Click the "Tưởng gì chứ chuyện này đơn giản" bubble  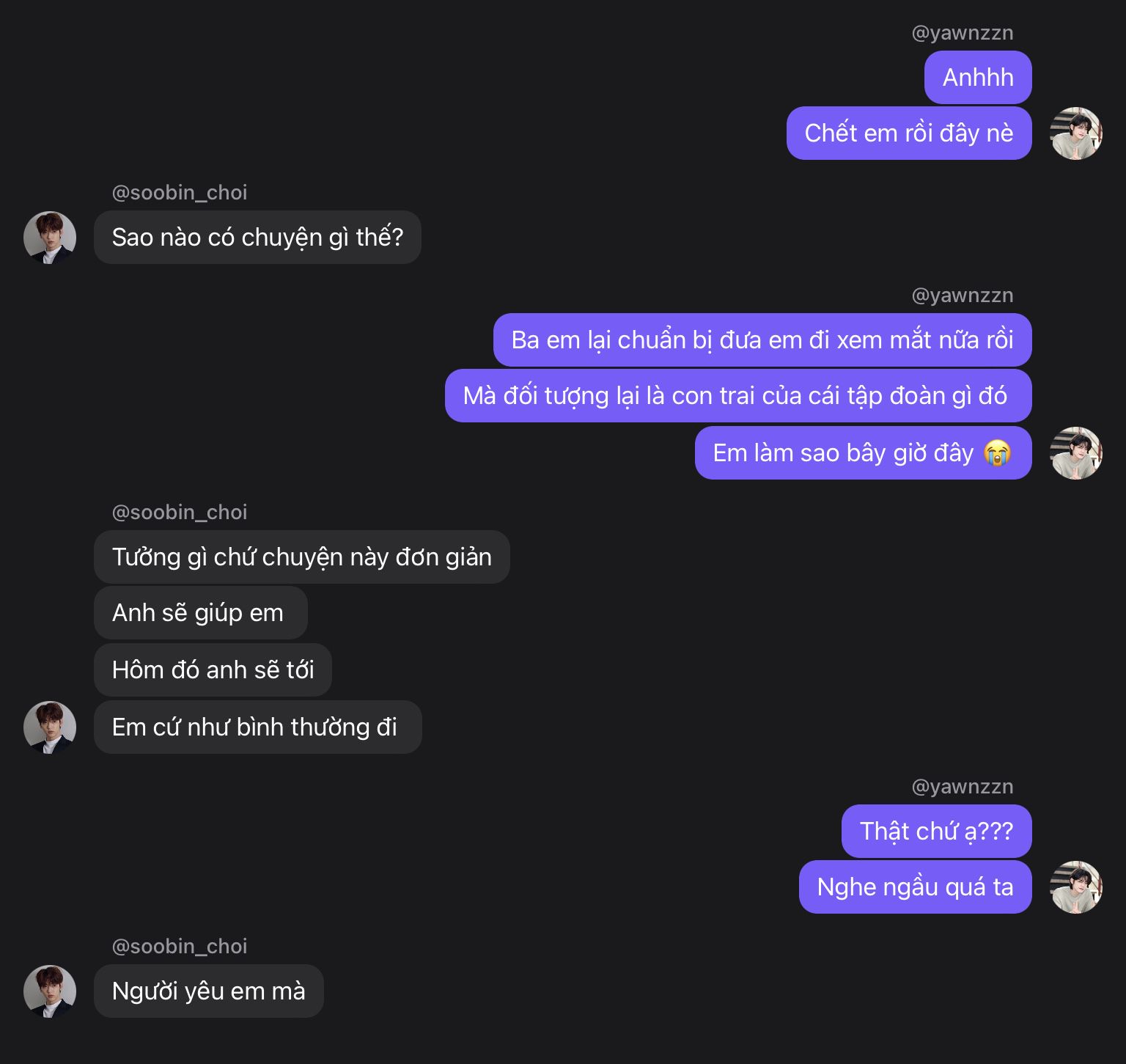coord(301,557)
